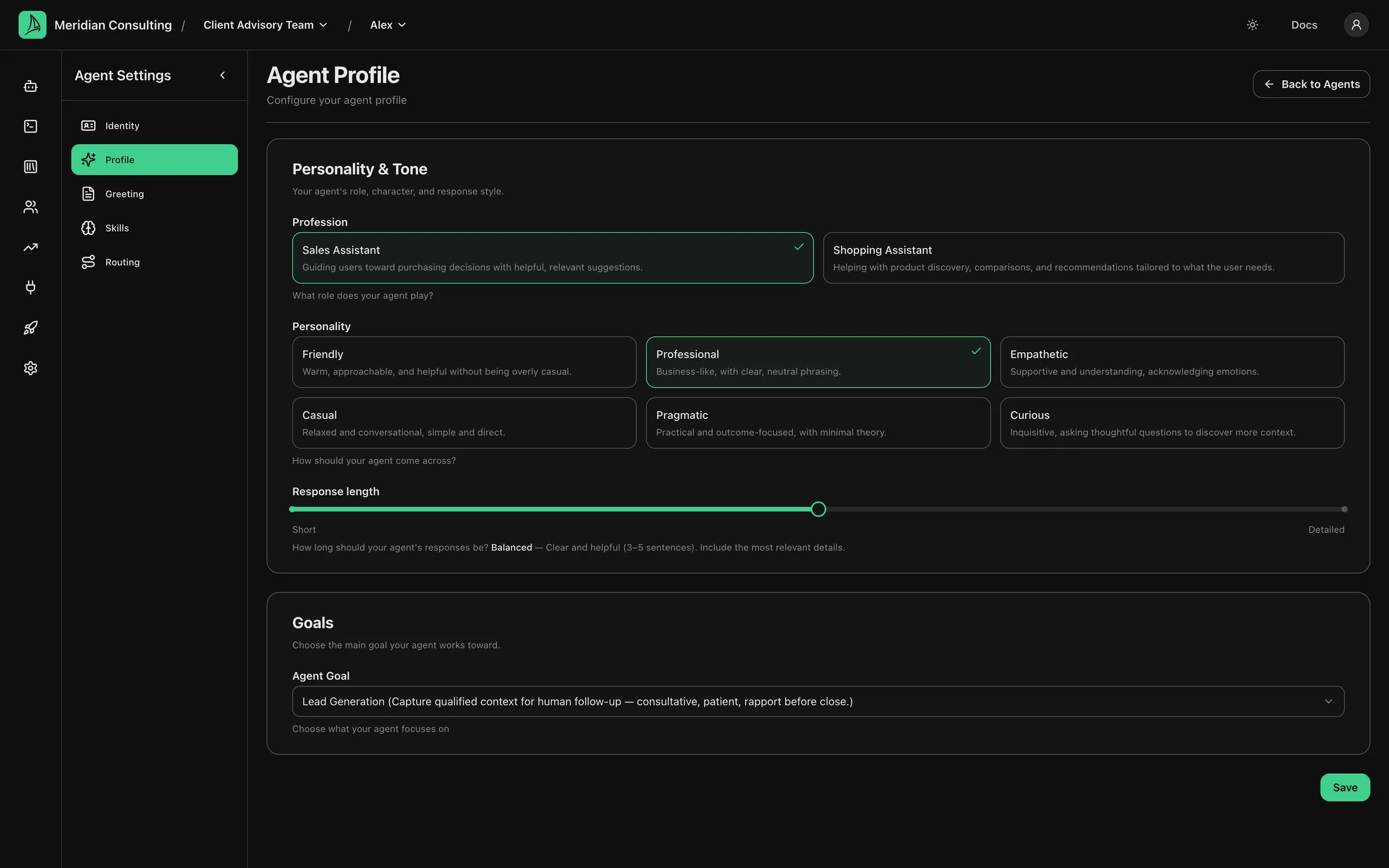The width and height of the screenshot is (1389, 868).
Task: Open the analytics trend sidebar icon
Action: [31, 248]
